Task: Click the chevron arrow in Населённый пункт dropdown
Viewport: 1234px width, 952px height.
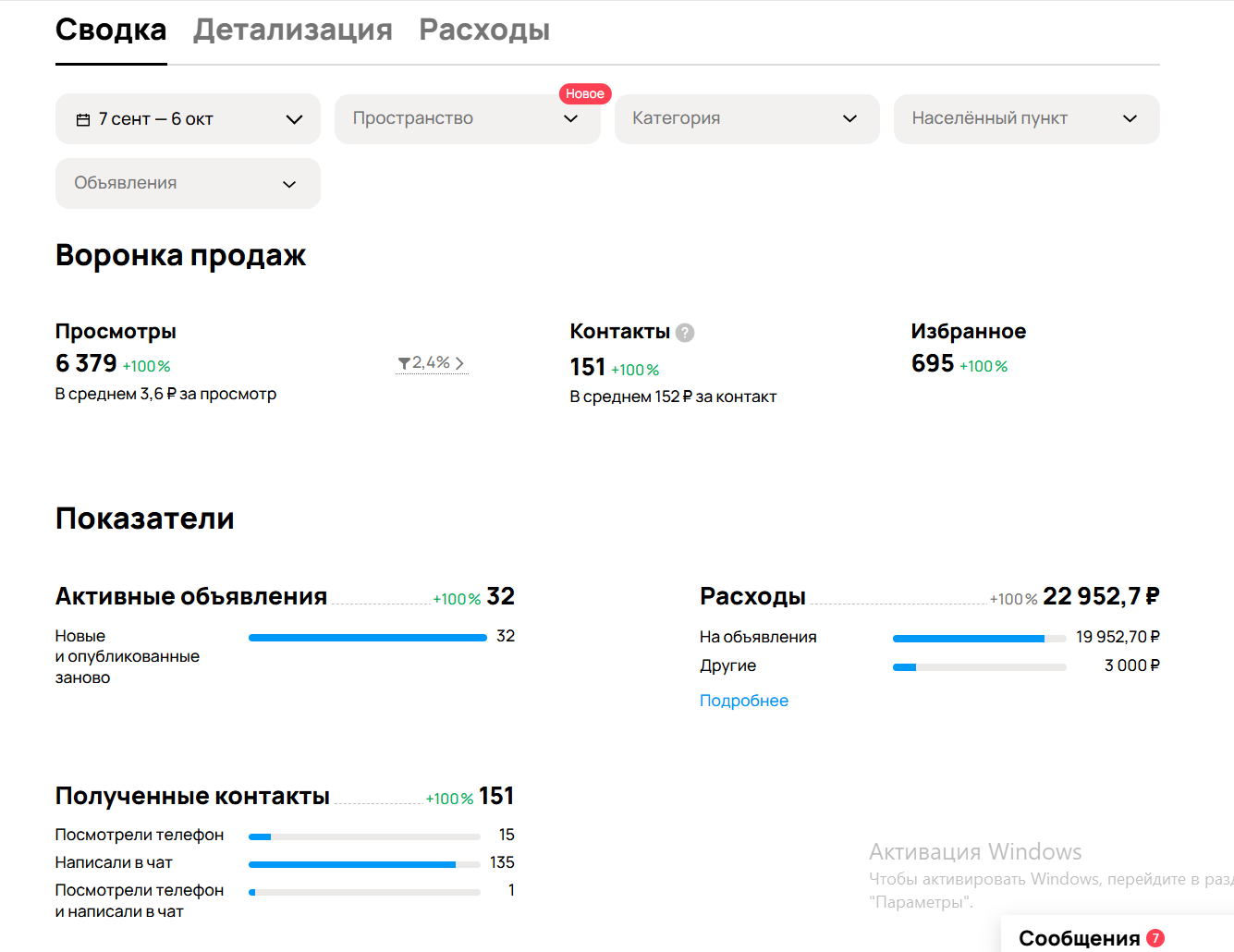Action: (x=1130, y=119)
